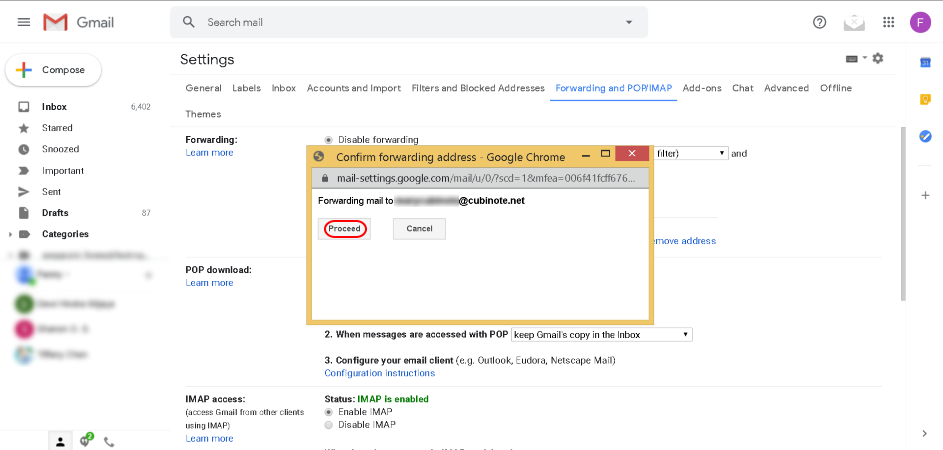Click the Get add-ons plus icon

[926, 195]
